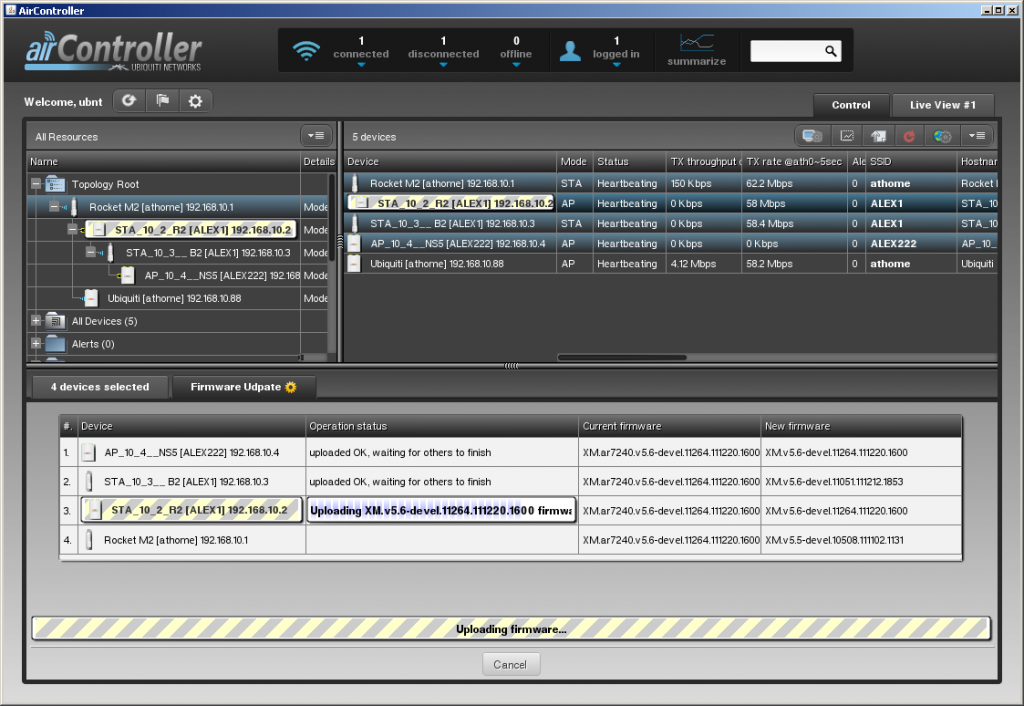Click the Rocket M2 device icon in tree
The height and width of the screenshot is (706, 1024).
[74, 207]
